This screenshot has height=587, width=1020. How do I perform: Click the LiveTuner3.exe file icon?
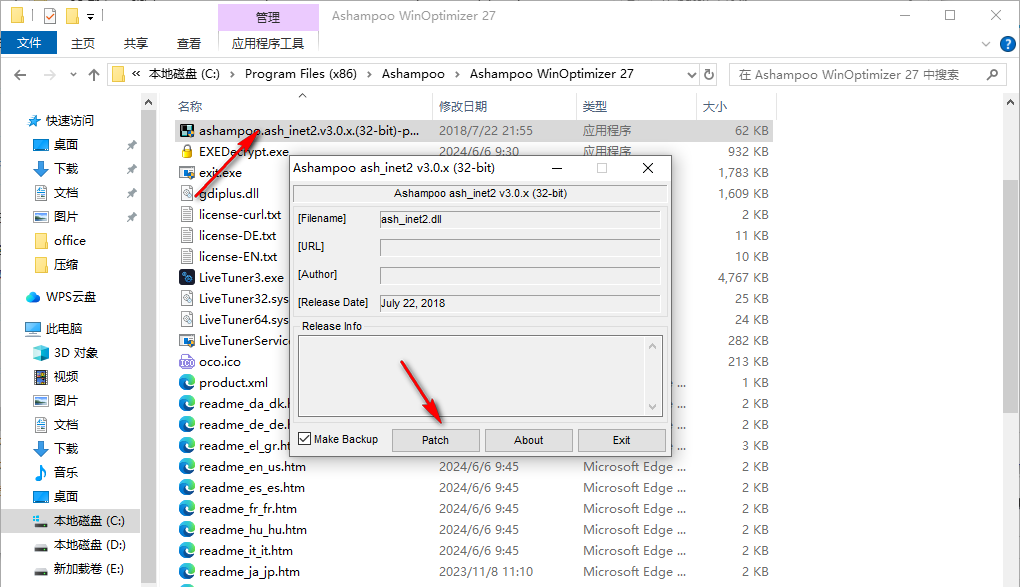click(x=187, y=277)
